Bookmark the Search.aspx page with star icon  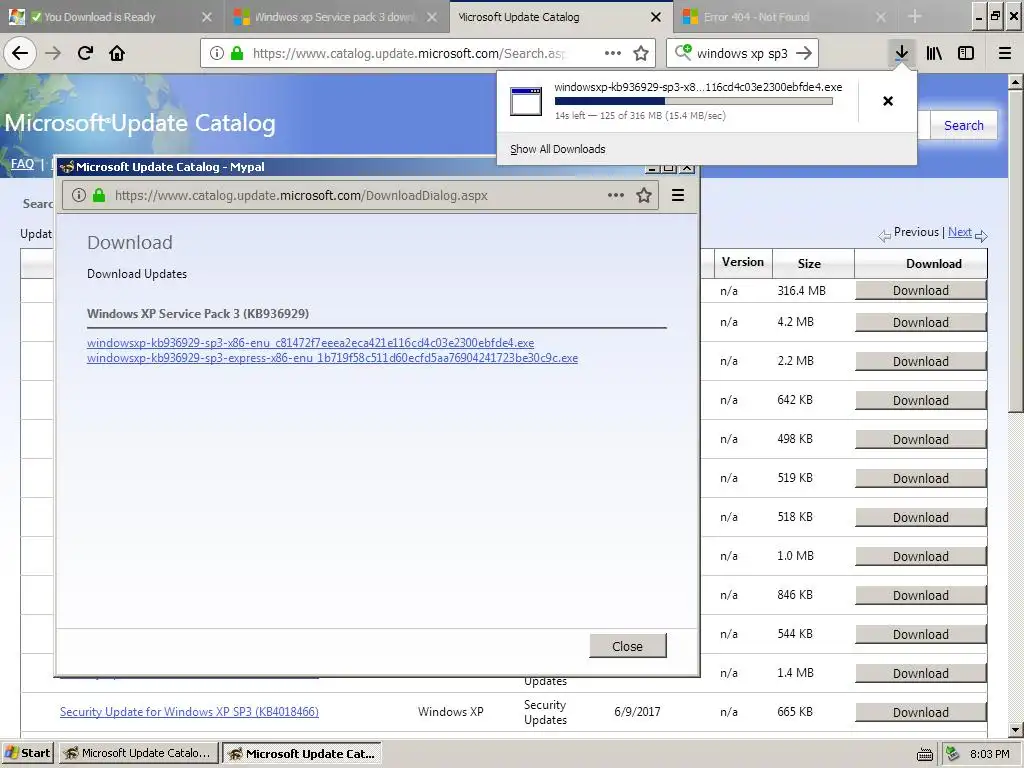[x=641, y=53]
